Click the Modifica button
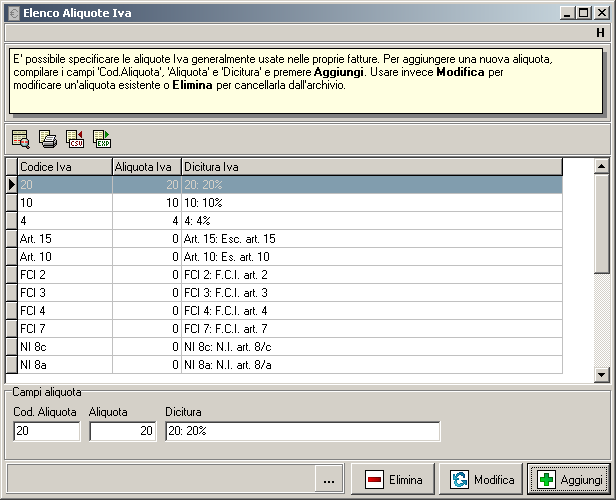 tap(481, 479)
